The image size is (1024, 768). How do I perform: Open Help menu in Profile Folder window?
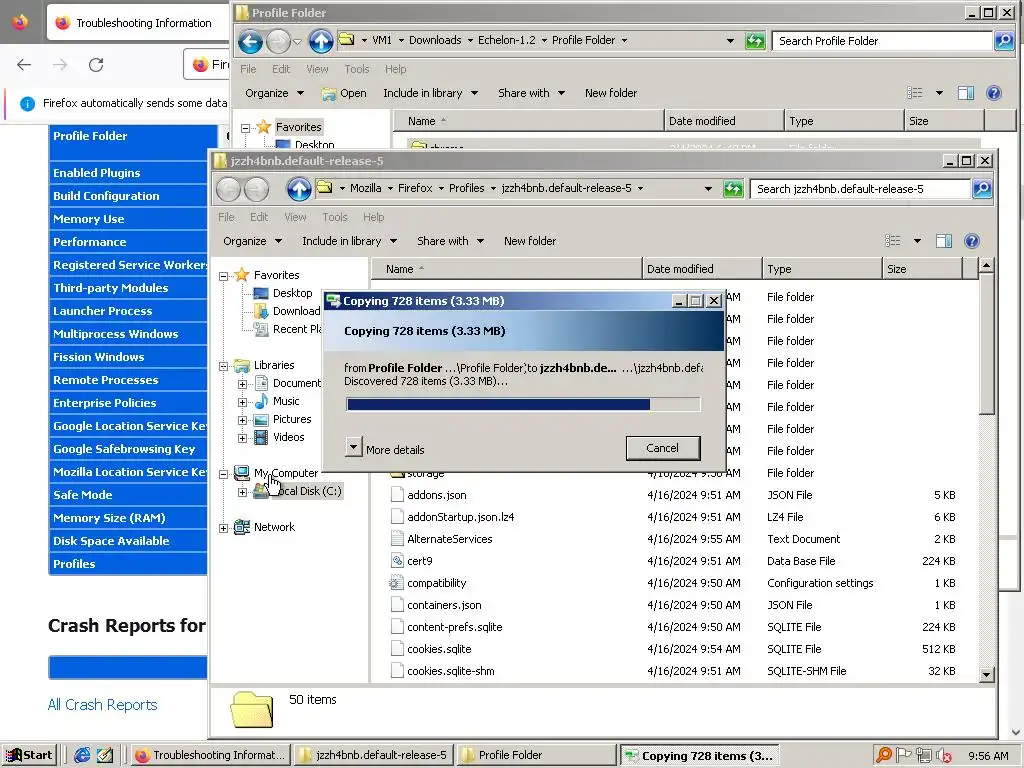(395, 69)
